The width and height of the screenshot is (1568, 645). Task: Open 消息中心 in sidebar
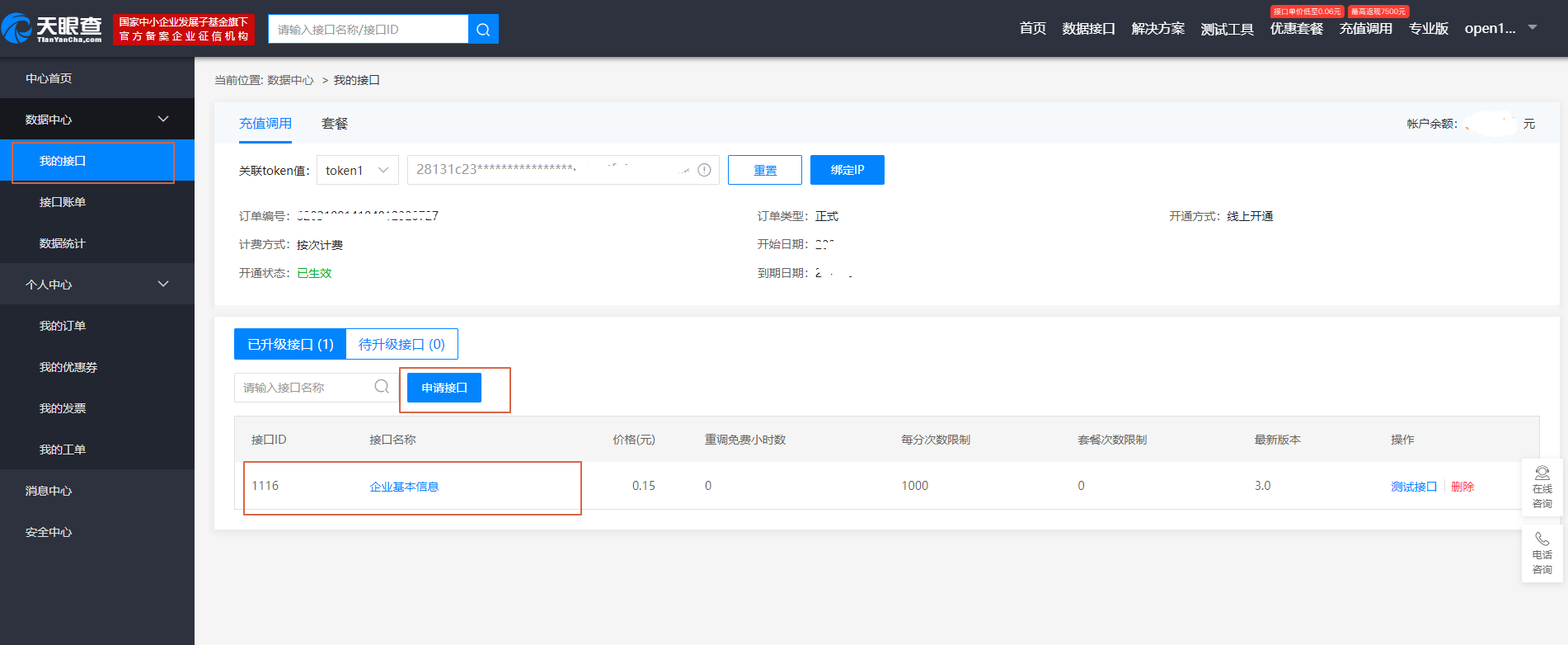point(97,491)
